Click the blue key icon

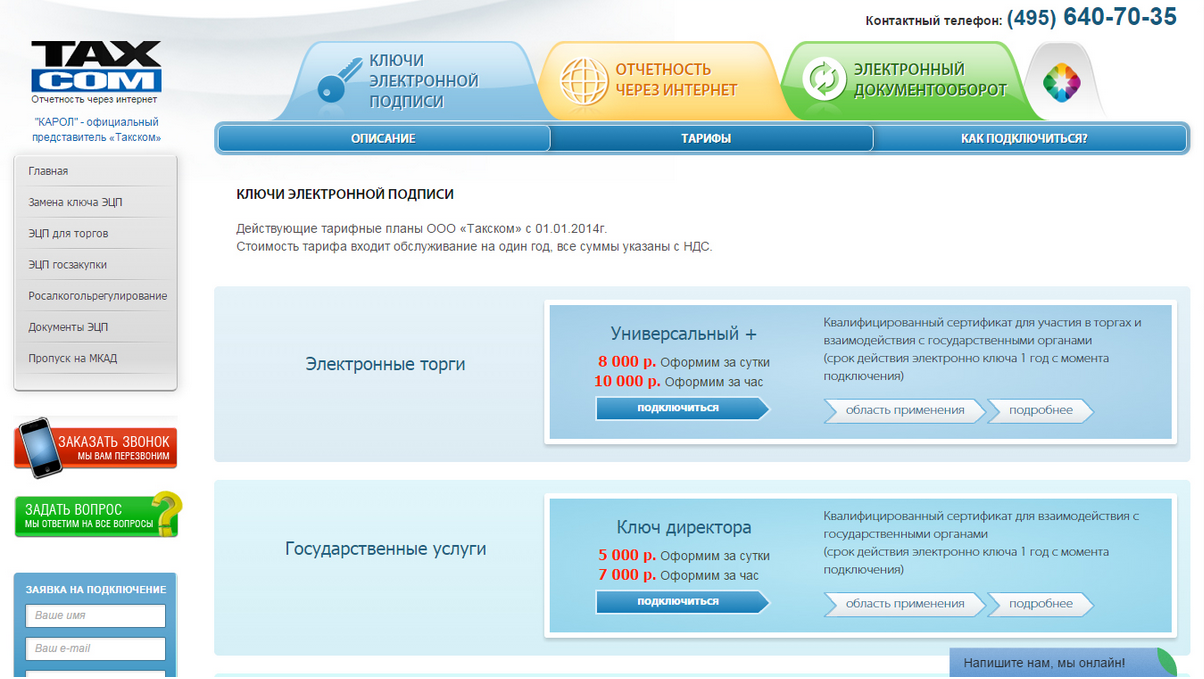coord(340,78)
